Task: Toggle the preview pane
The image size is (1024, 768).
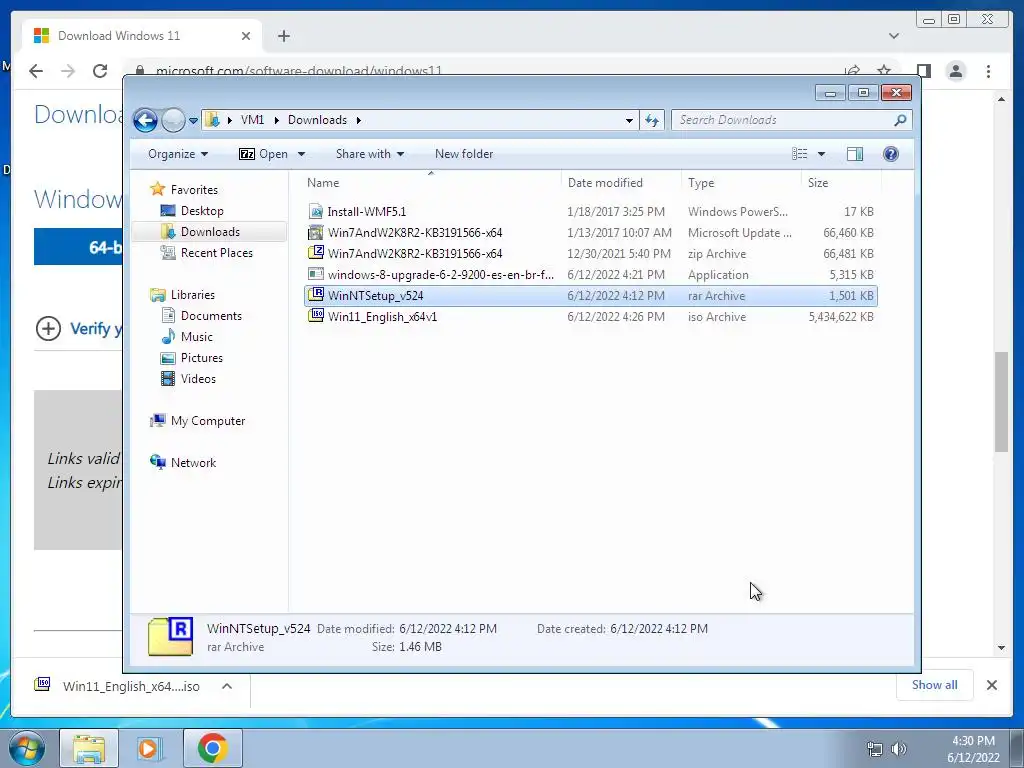Action: click(x=855, y=153)
